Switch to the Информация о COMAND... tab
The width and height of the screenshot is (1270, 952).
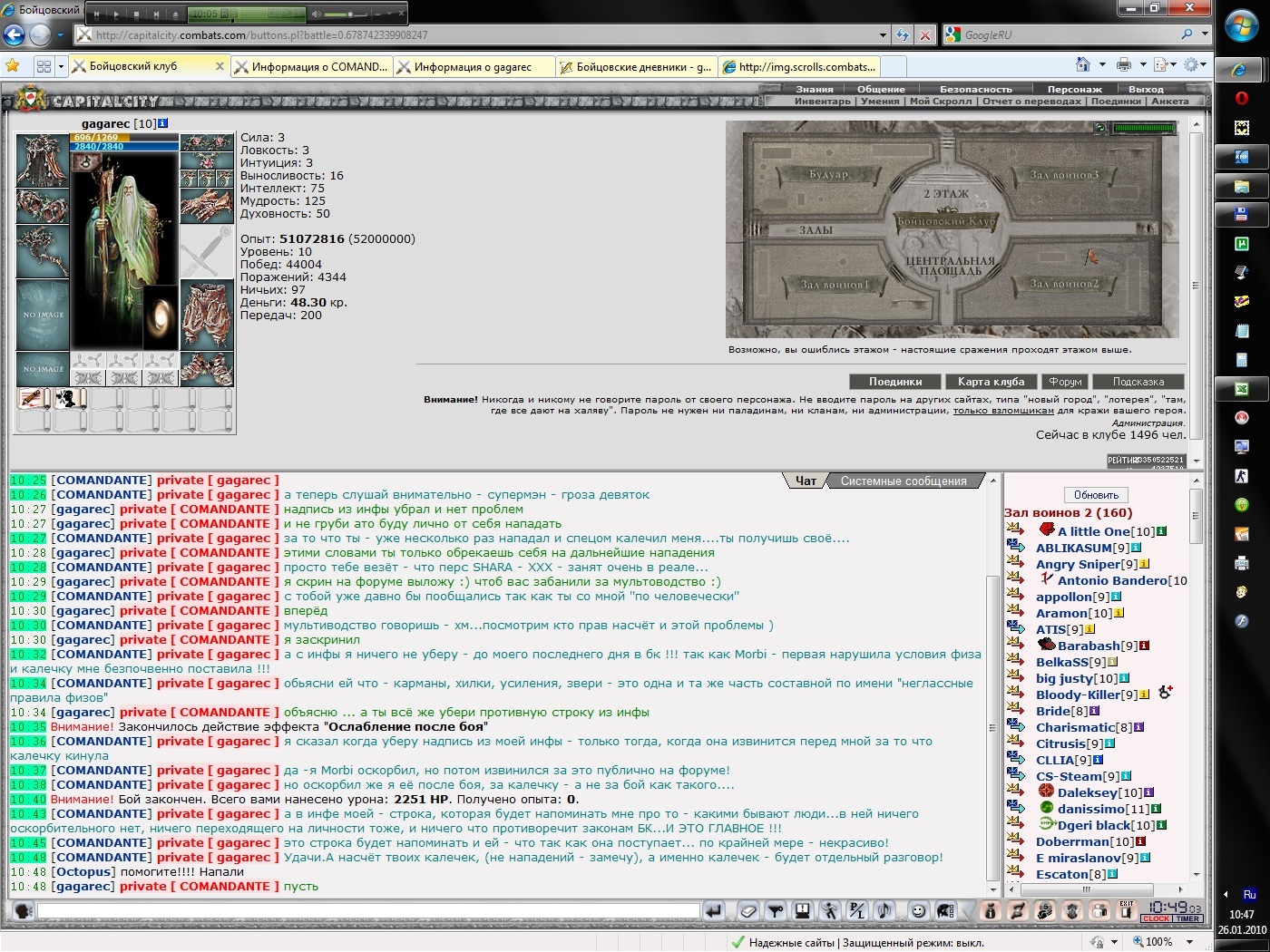pos(310,66)
